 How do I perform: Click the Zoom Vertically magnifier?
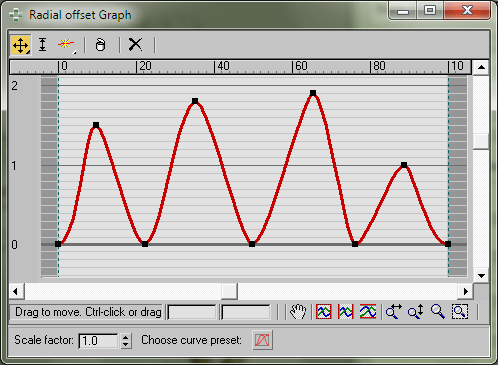[x=416, y=312]
